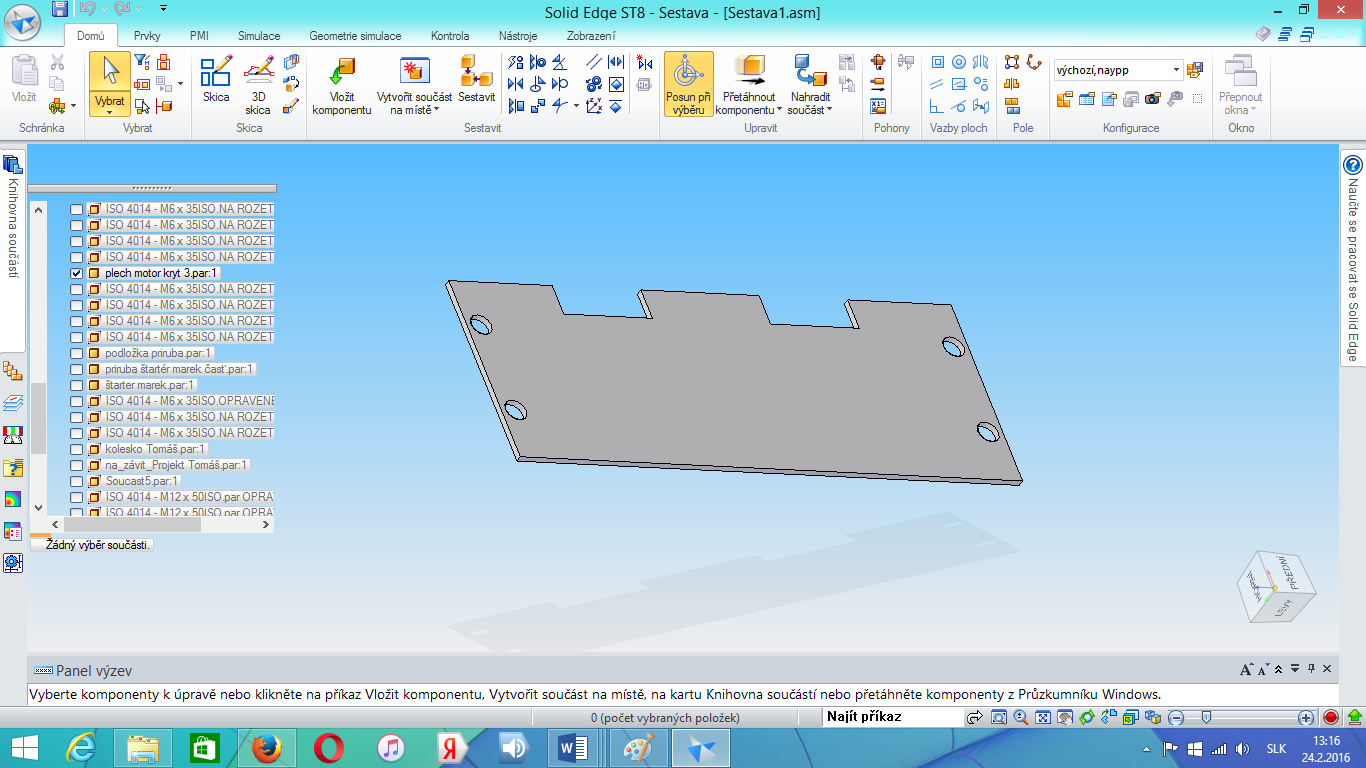Open the folder question-mark icon on left sidebar
Image resolution: width=1366 pixels, height=768 pixels.
point(12,467)
